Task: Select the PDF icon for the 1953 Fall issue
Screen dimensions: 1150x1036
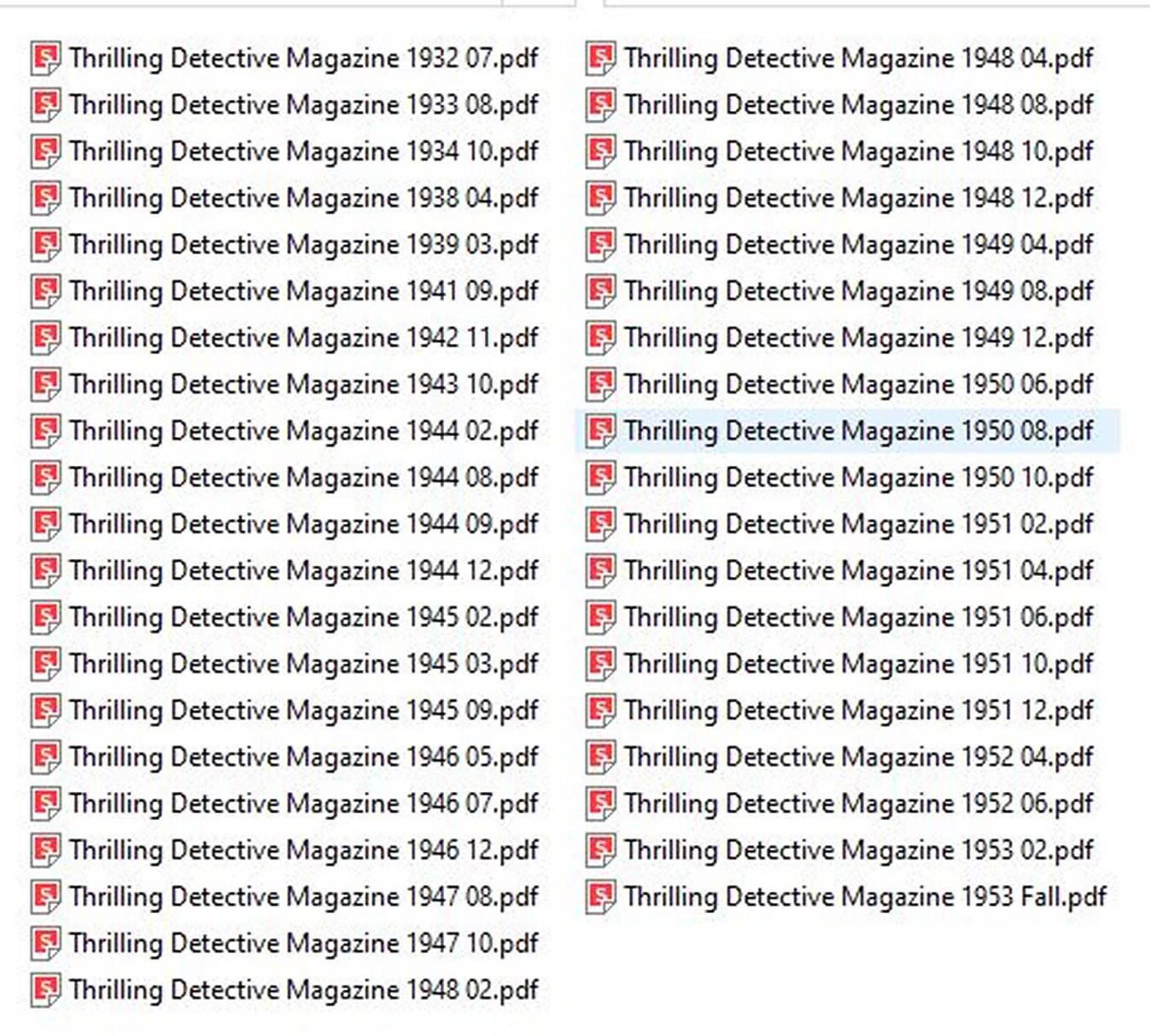Action: (x=600, y=898)
